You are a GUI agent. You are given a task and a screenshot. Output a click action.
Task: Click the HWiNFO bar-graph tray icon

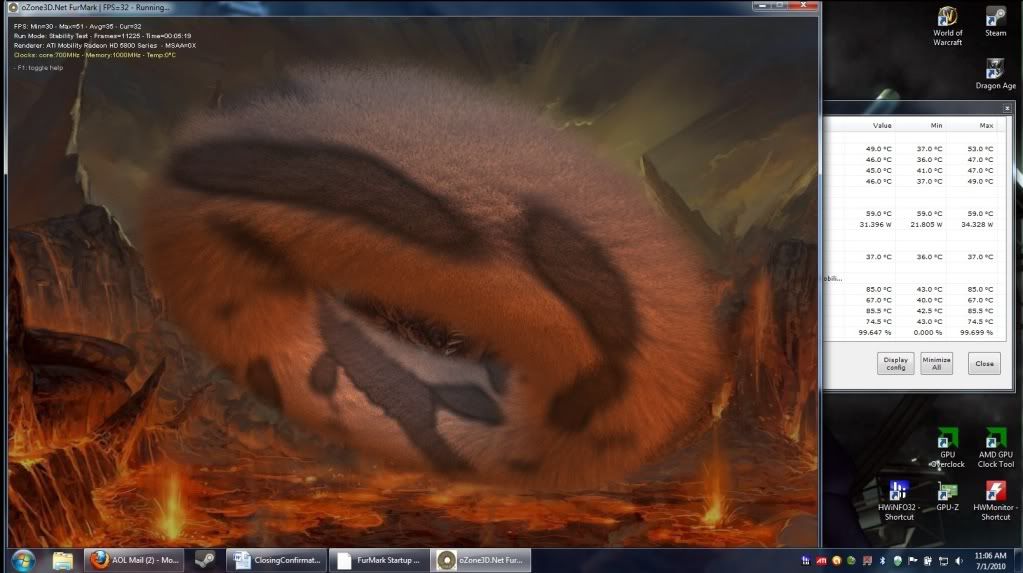coord(806,561)
